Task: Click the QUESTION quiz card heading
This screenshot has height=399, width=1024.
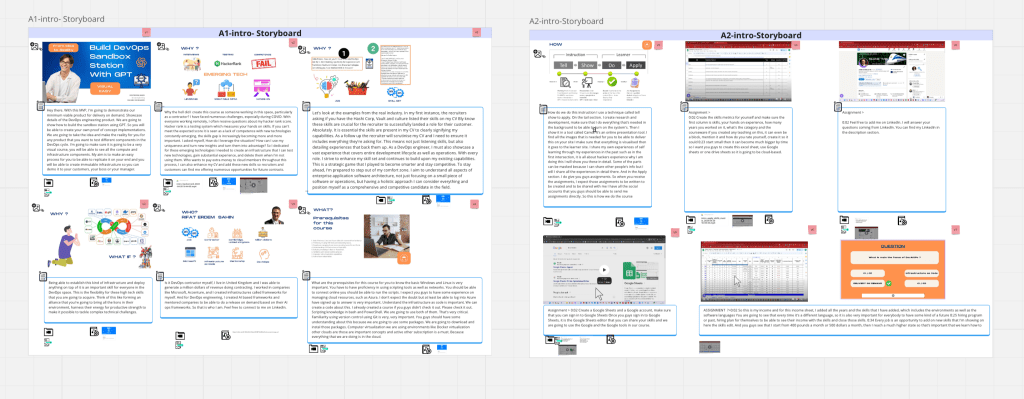Action: (893, 246)
